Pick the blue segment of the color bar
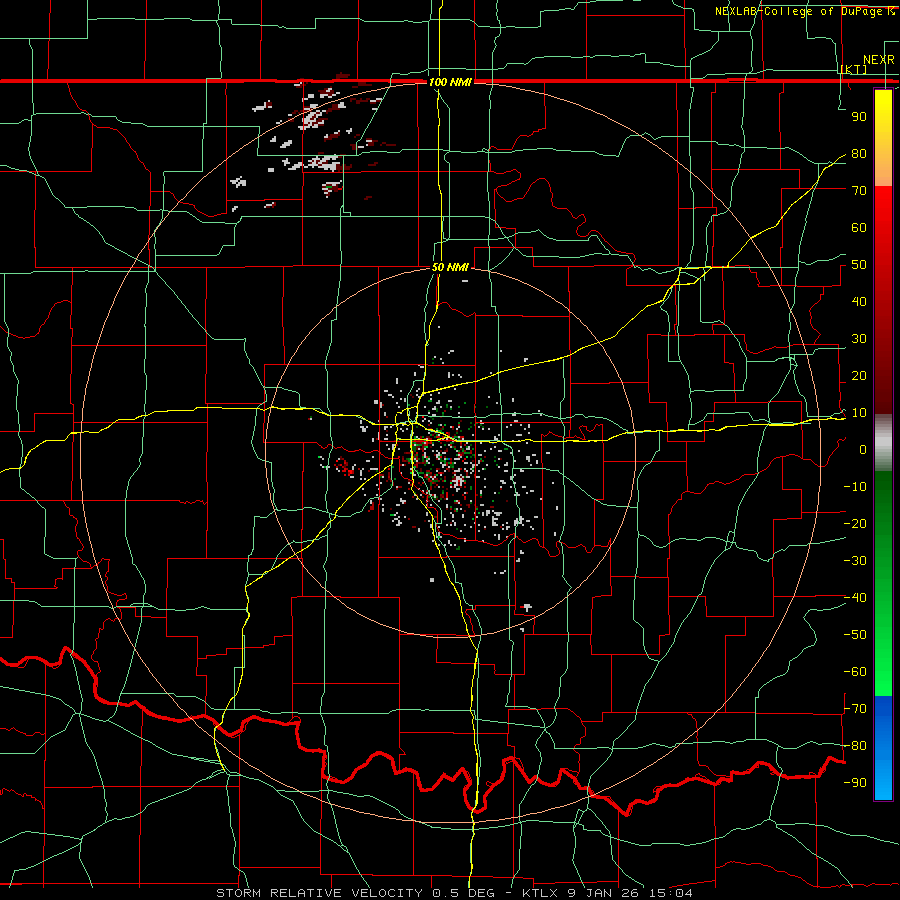 883,748
